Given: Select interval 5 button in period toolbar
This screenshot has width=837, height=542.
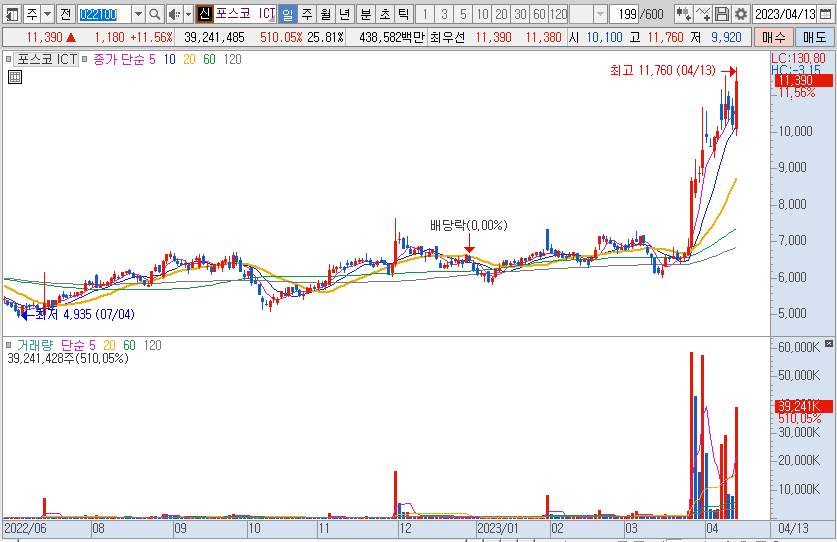Looking at the screenshot, I should tap(463, 14).
